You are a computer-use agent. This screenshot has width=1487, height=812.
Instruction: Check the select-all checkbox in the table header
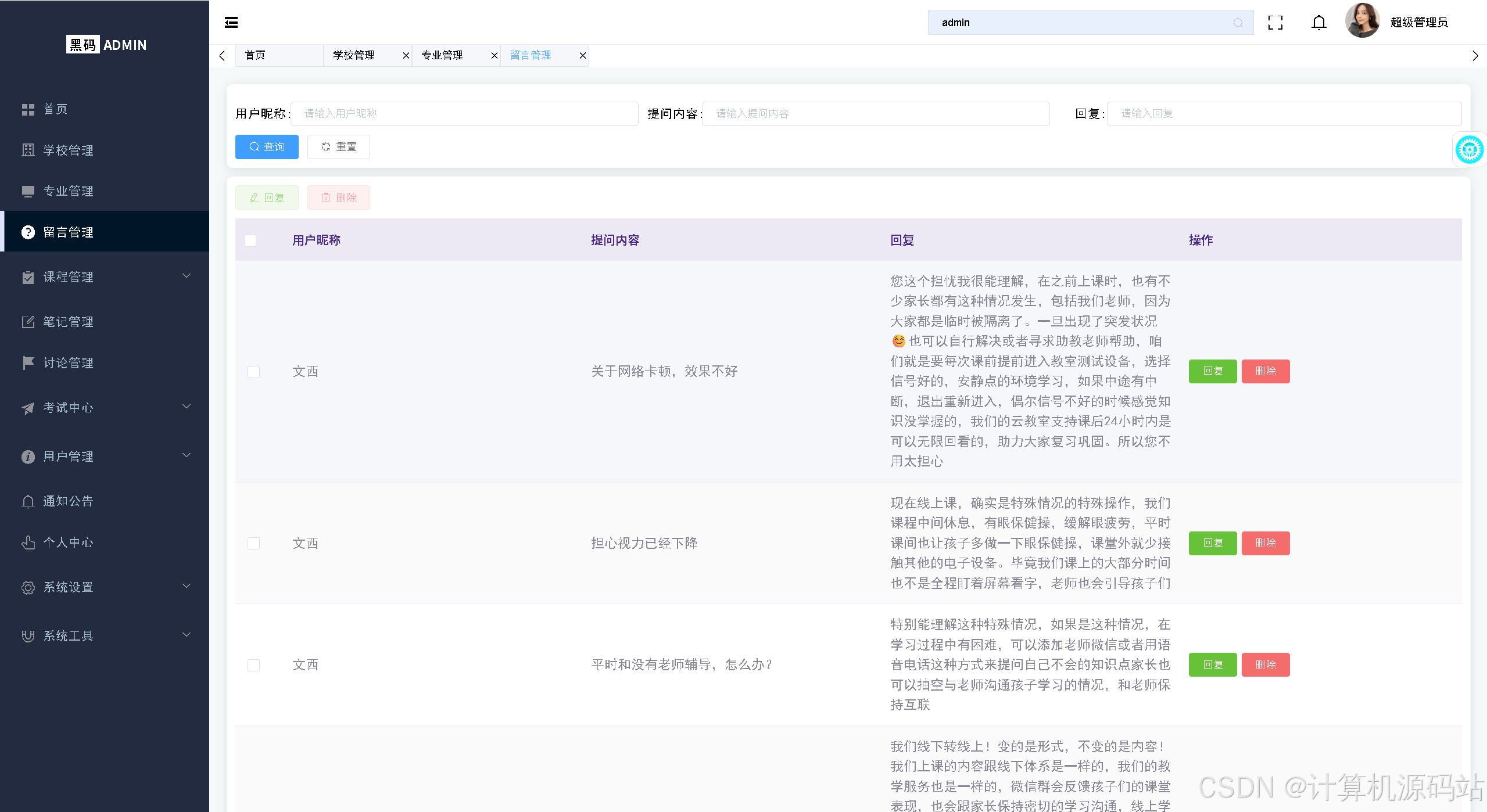tap(250, 240)
